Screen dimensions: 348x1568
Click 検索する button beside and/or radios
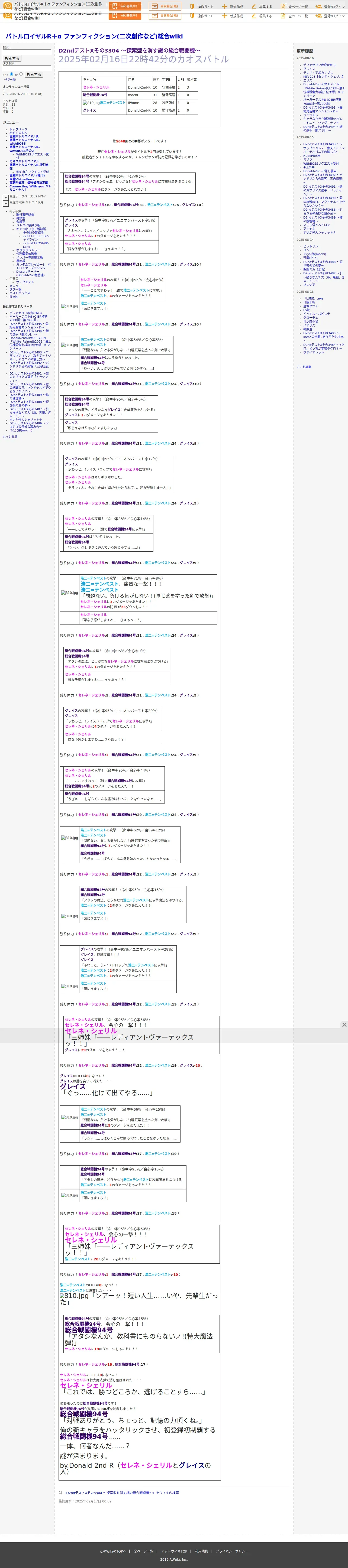[x=34, y=74]
